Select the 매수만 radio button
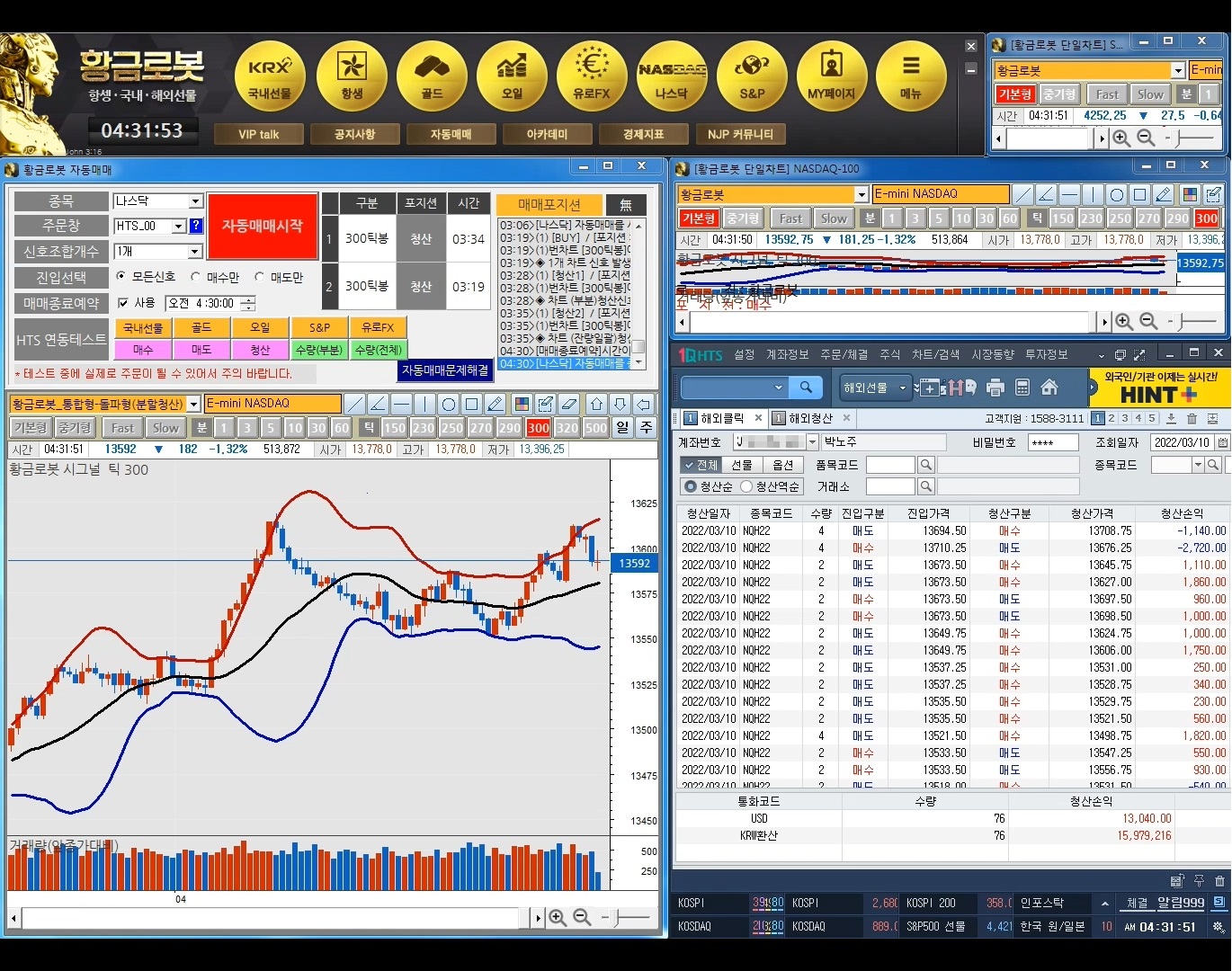Screen dimensions: 1232x971 pyautogui.click(x=195, y=277)
